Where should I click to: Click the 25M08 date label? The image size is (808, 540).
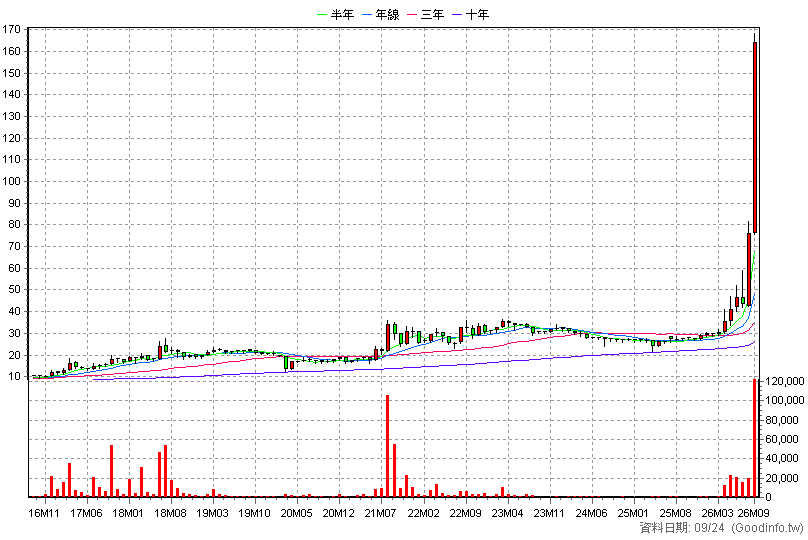676,513
